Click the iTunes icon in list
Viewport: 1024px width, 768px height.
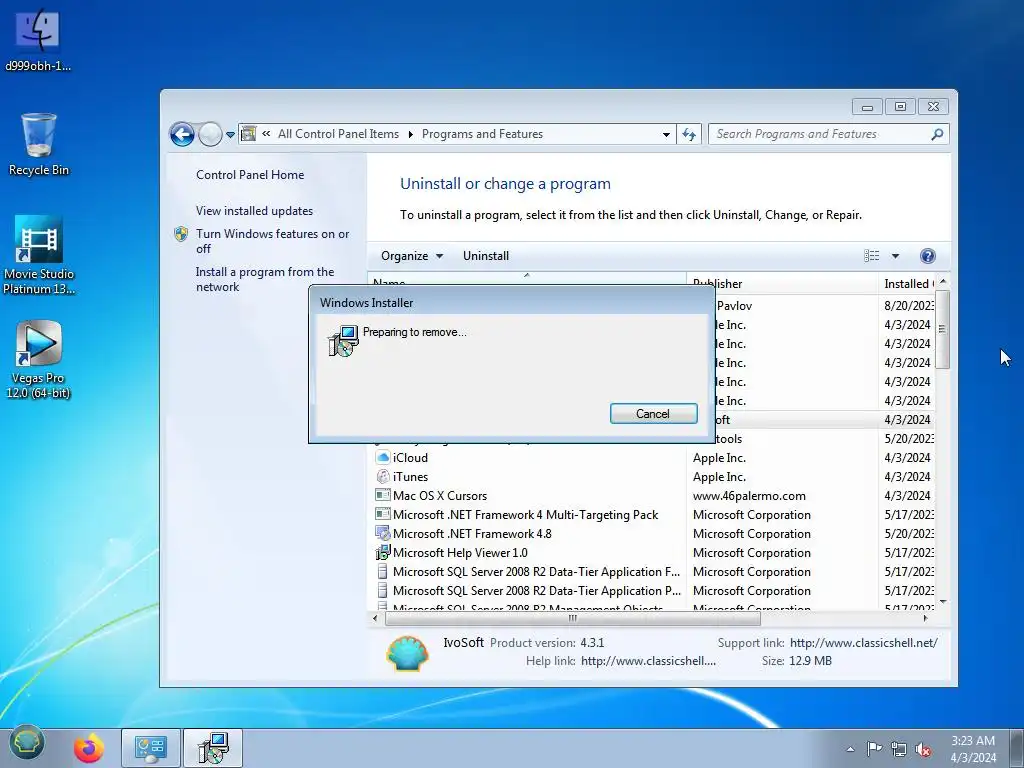383,476
